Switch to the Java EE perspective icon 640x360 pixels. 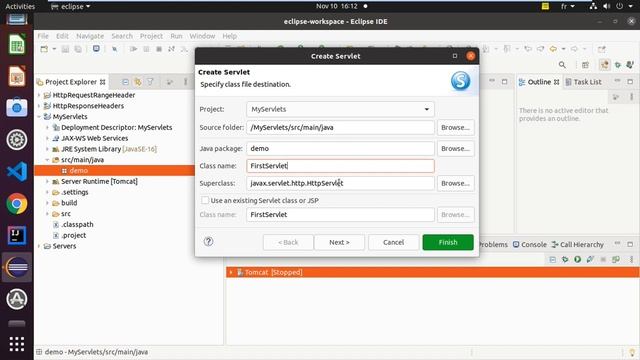[604, 64]
